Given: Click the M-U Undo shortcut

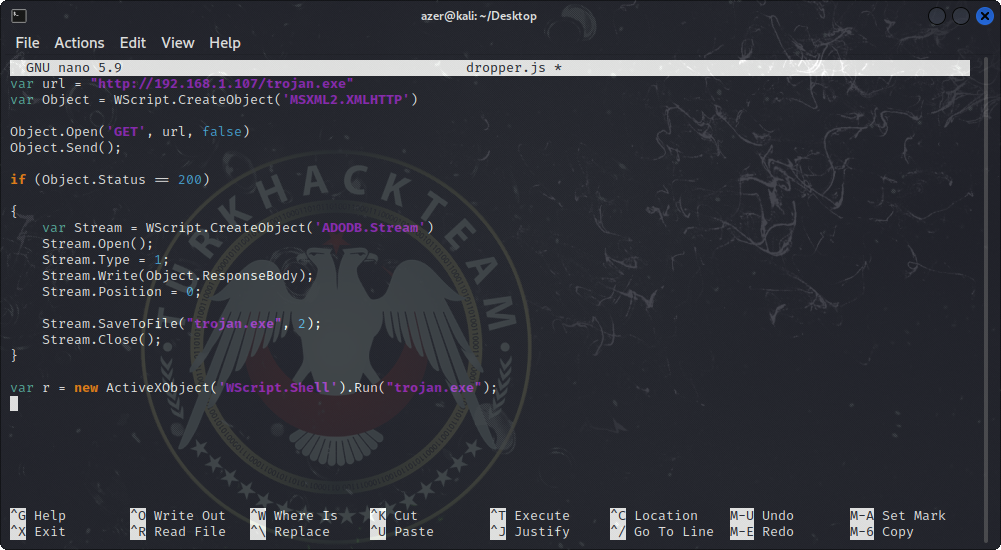Looking at the screenshot, I should 762,516.
